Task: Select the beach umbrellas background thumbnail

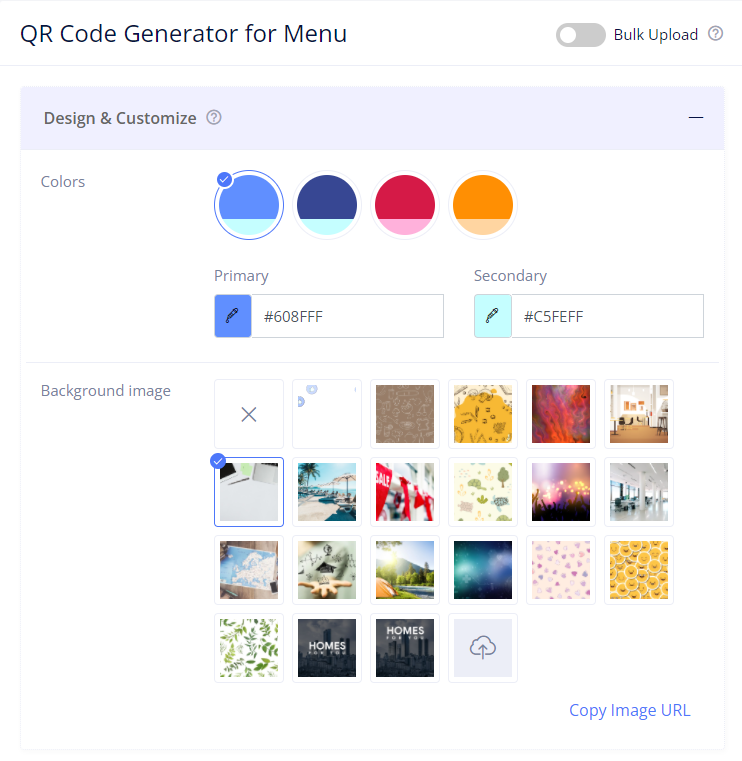Action: (327, 492)
